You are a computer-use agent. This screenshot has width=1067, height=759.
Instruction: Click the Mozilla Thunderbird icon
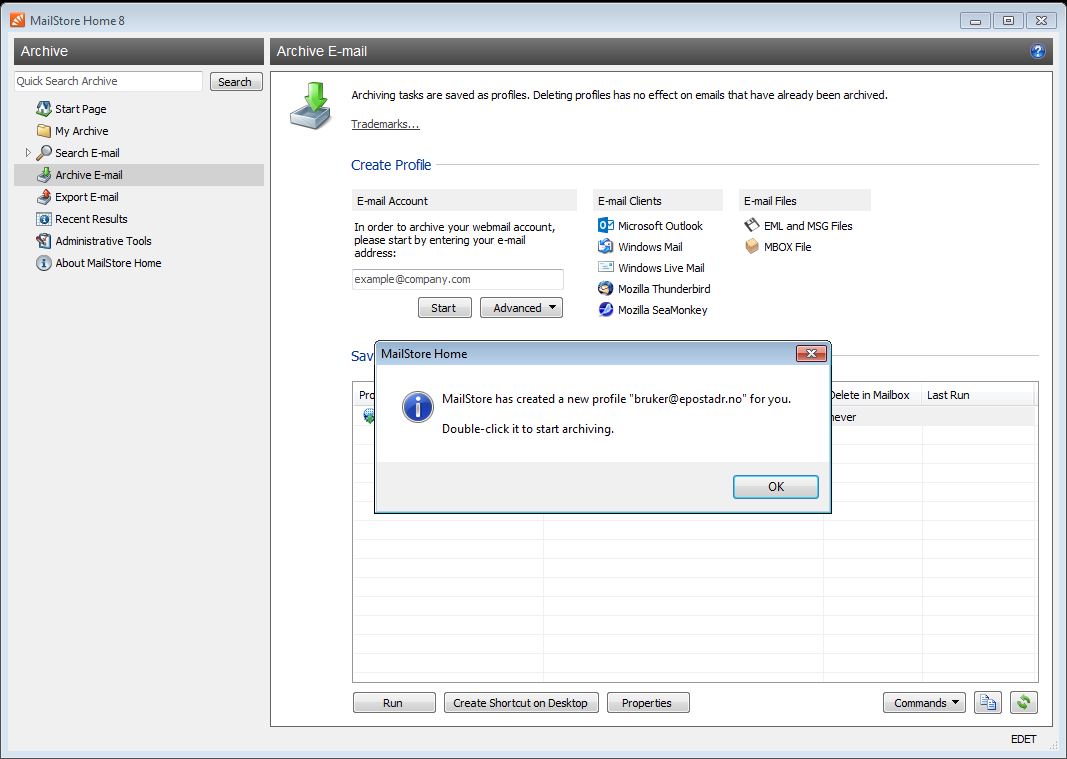click(606, 289)
